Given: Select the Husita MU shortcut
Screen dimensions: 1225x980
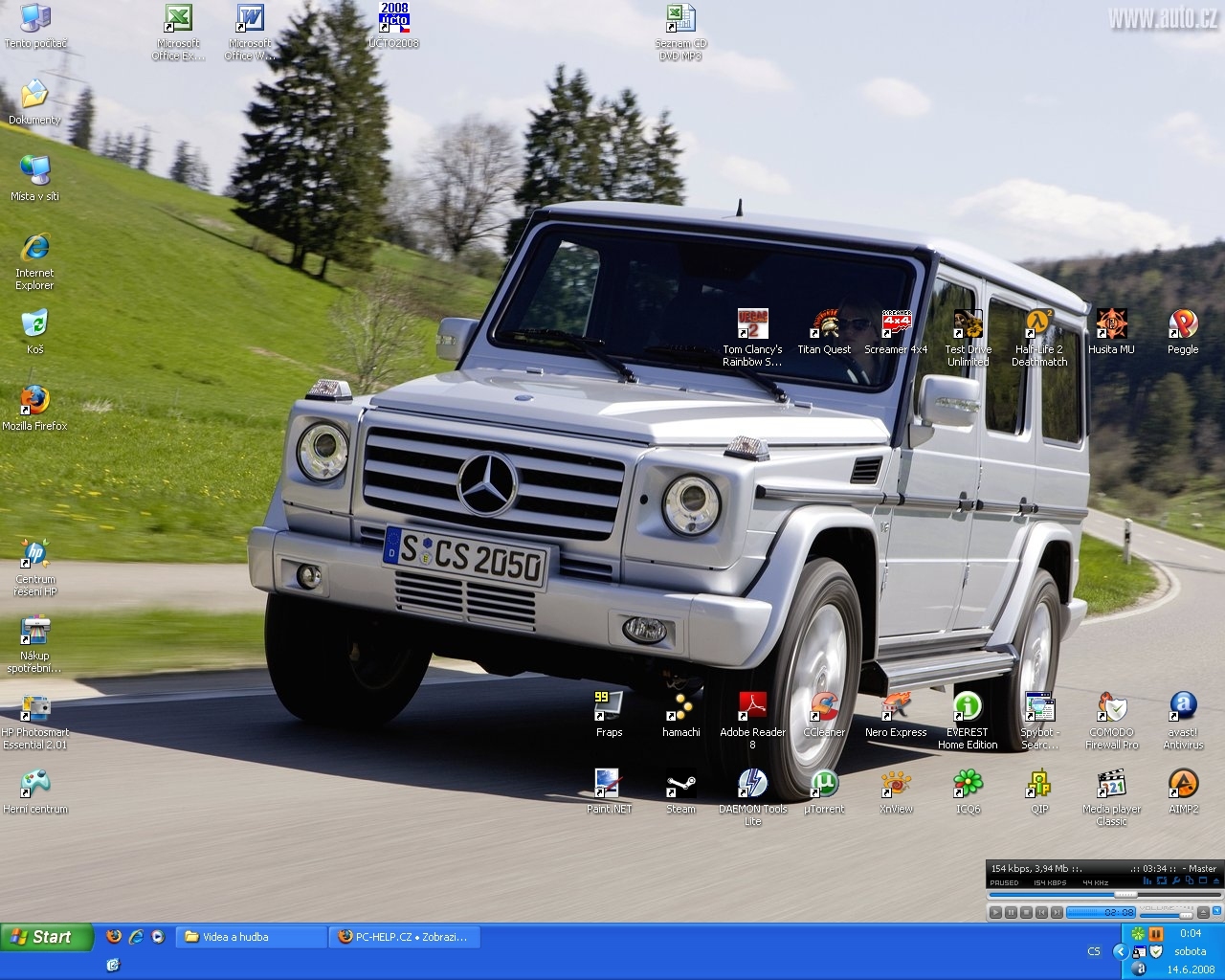Looking at the screenshot, I should pyautogui.click(x=1111, y=333).
